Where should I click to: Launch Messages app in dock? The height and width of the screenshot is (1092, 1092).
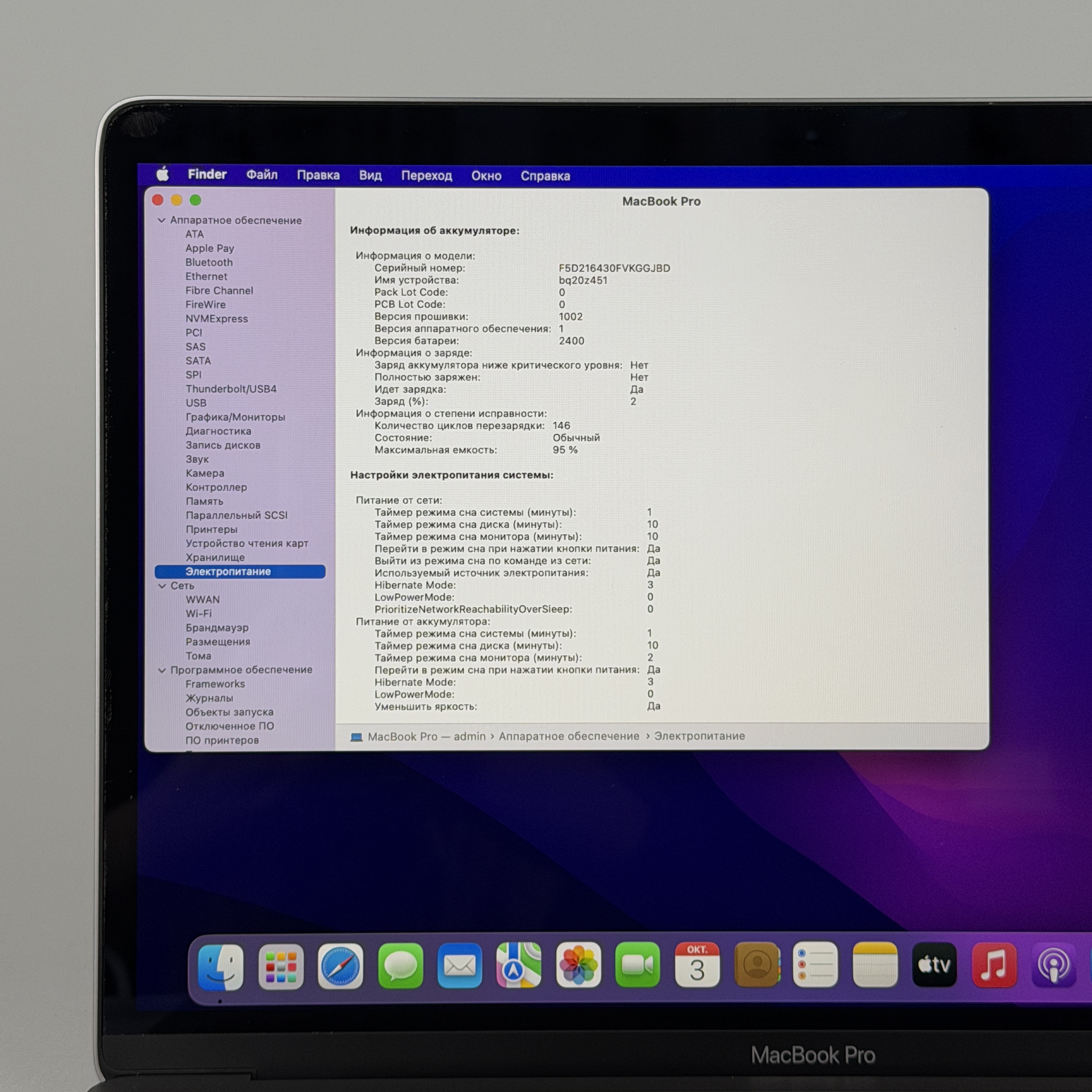pos(400,966)
